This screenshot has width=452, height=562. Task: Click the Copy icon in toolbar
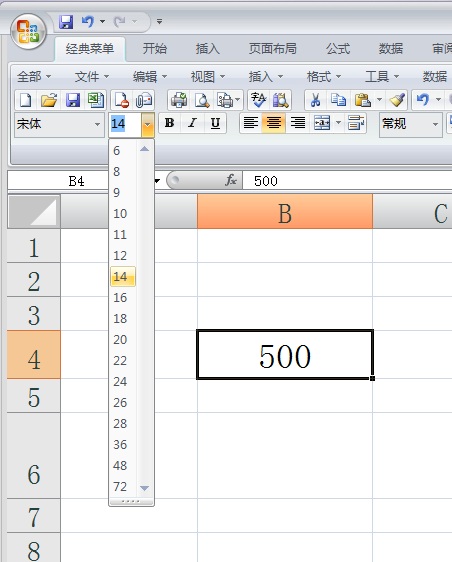pos(338,100)
